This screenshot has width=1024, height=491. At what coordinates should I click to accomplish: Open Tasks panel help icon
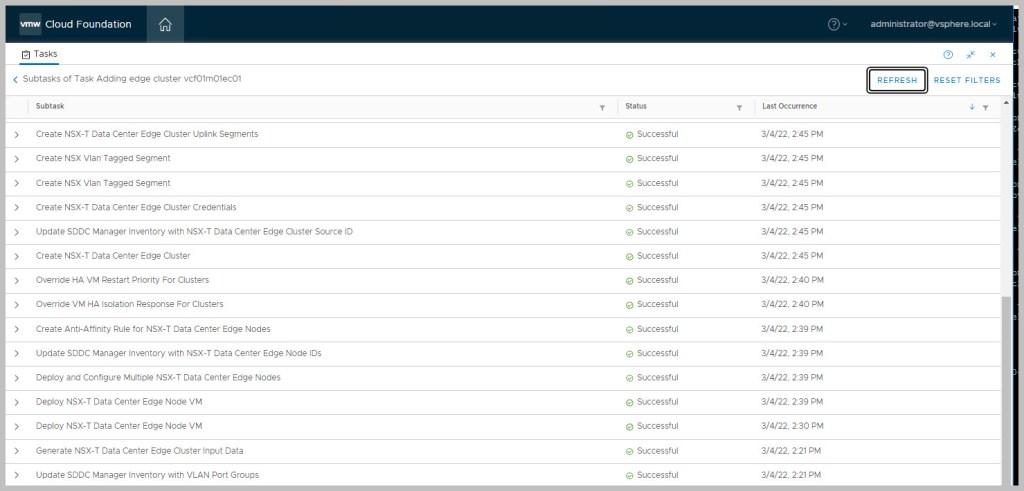click(x=948, y=55)
